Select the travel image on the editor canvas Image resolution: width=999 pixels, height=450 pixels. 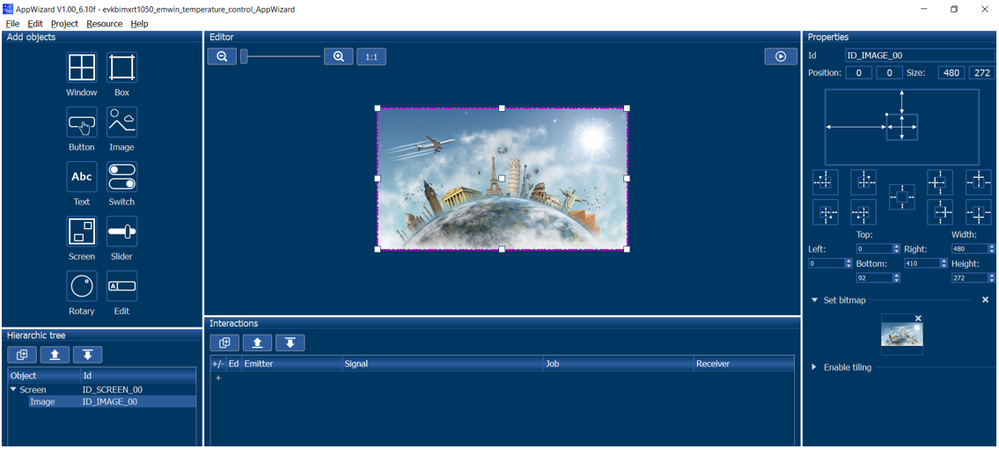[502, 179]
